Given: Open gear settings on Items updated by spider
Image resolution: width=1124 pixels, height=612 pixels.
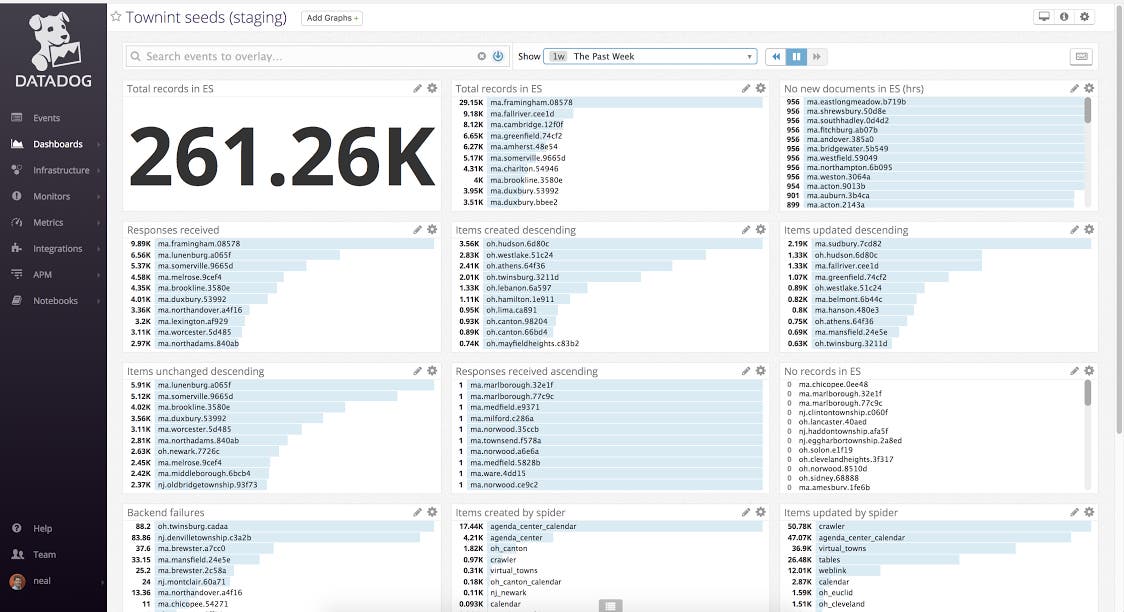Looking at the screenshot, I should [1089, 512].
